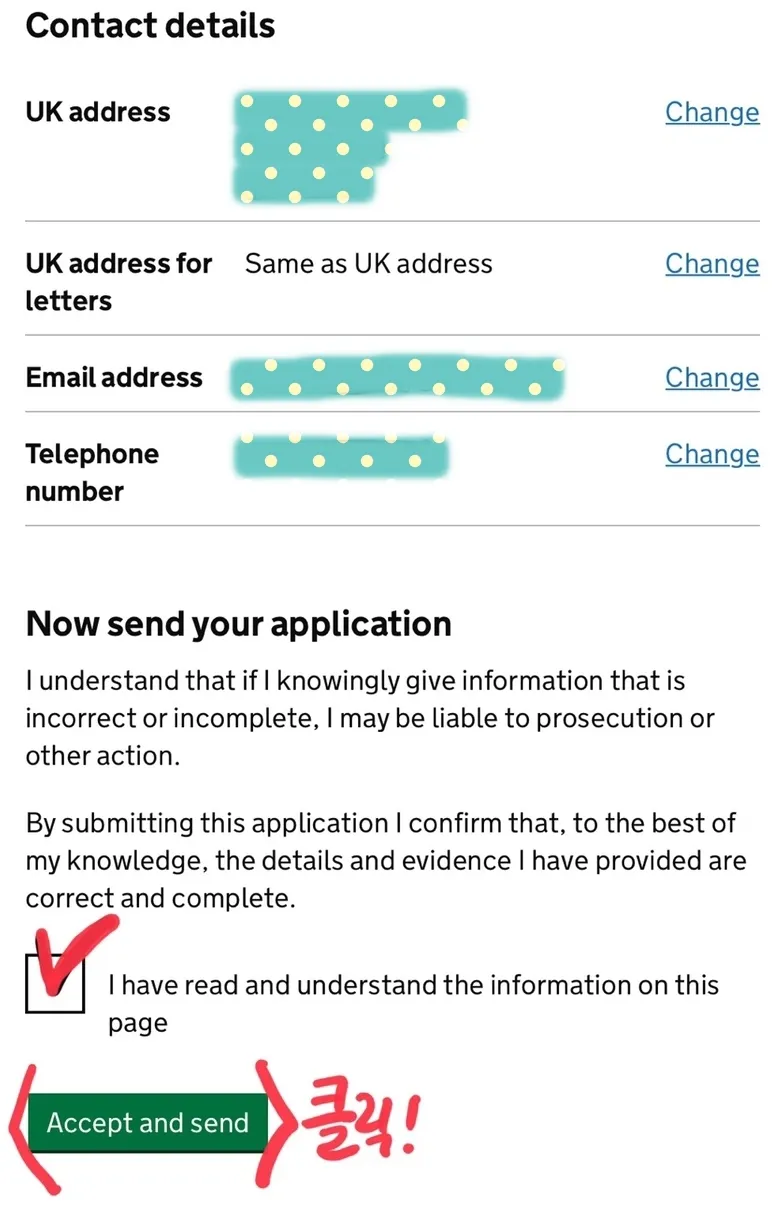
Task: Click Change next to Email address
Action: 712,378
